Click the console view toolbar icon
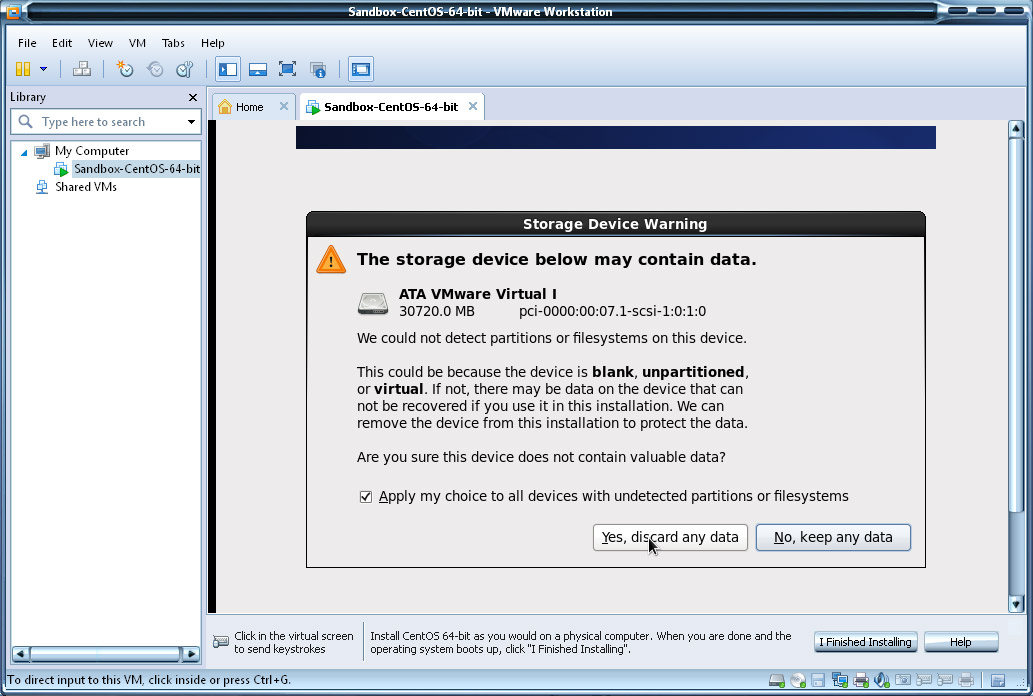The width and height of the screenshot is (1033, 696). pyautogui.click(x=361, y=69)
